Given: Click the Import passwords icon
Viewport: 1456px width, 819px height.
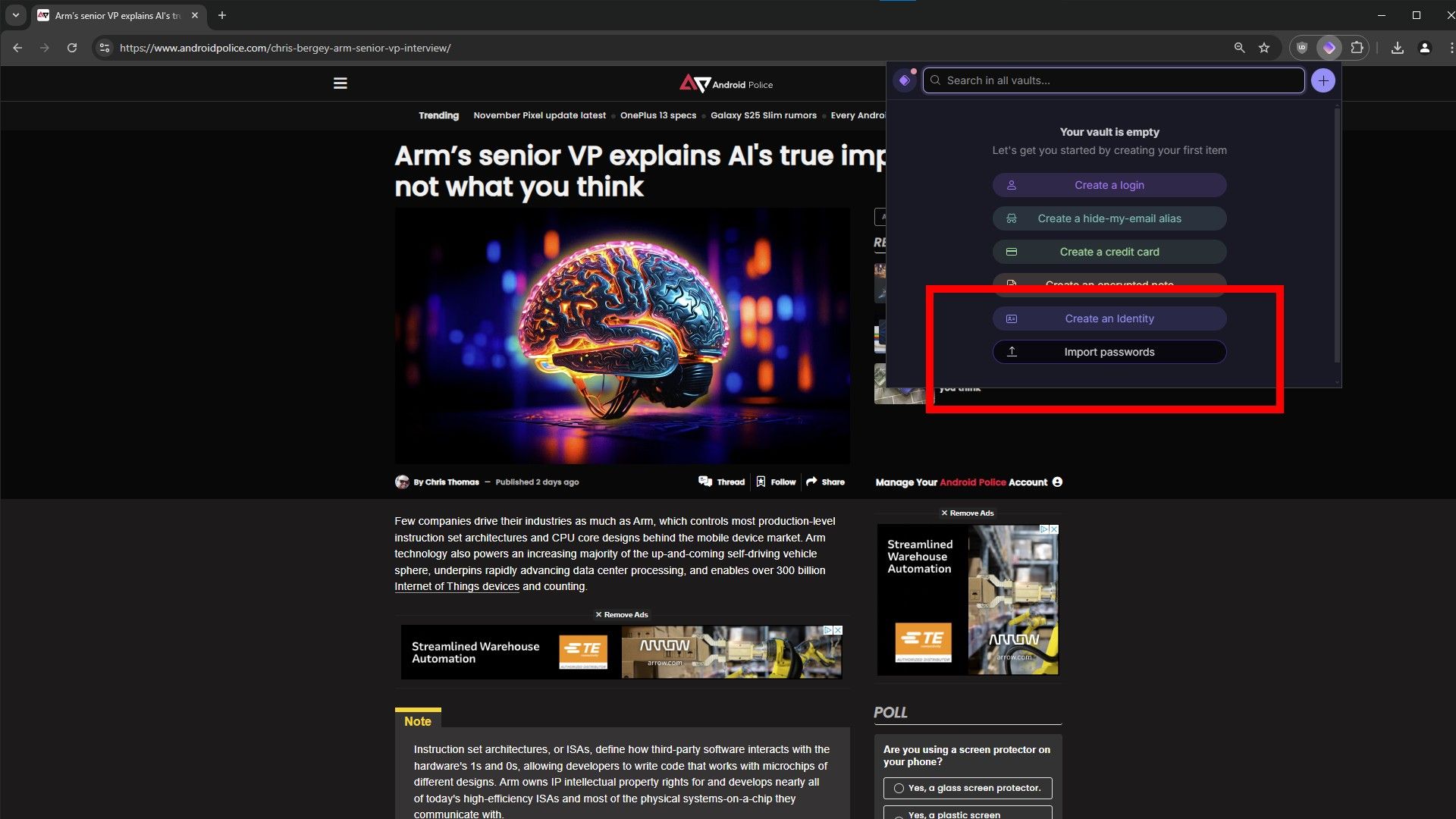Looking at the screenshot, I should click(x=1010, y=352).
